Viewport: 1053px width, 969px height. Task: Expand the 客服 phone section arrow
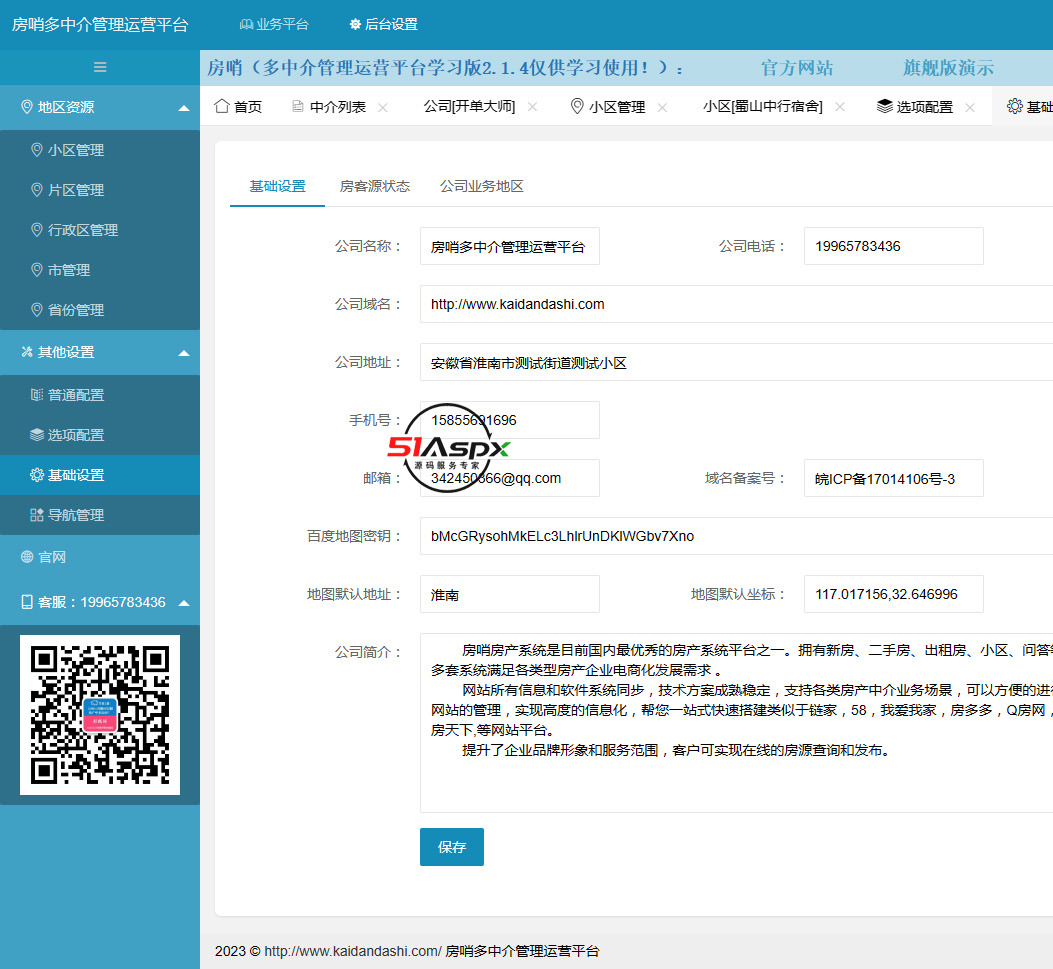click(183, 603)
